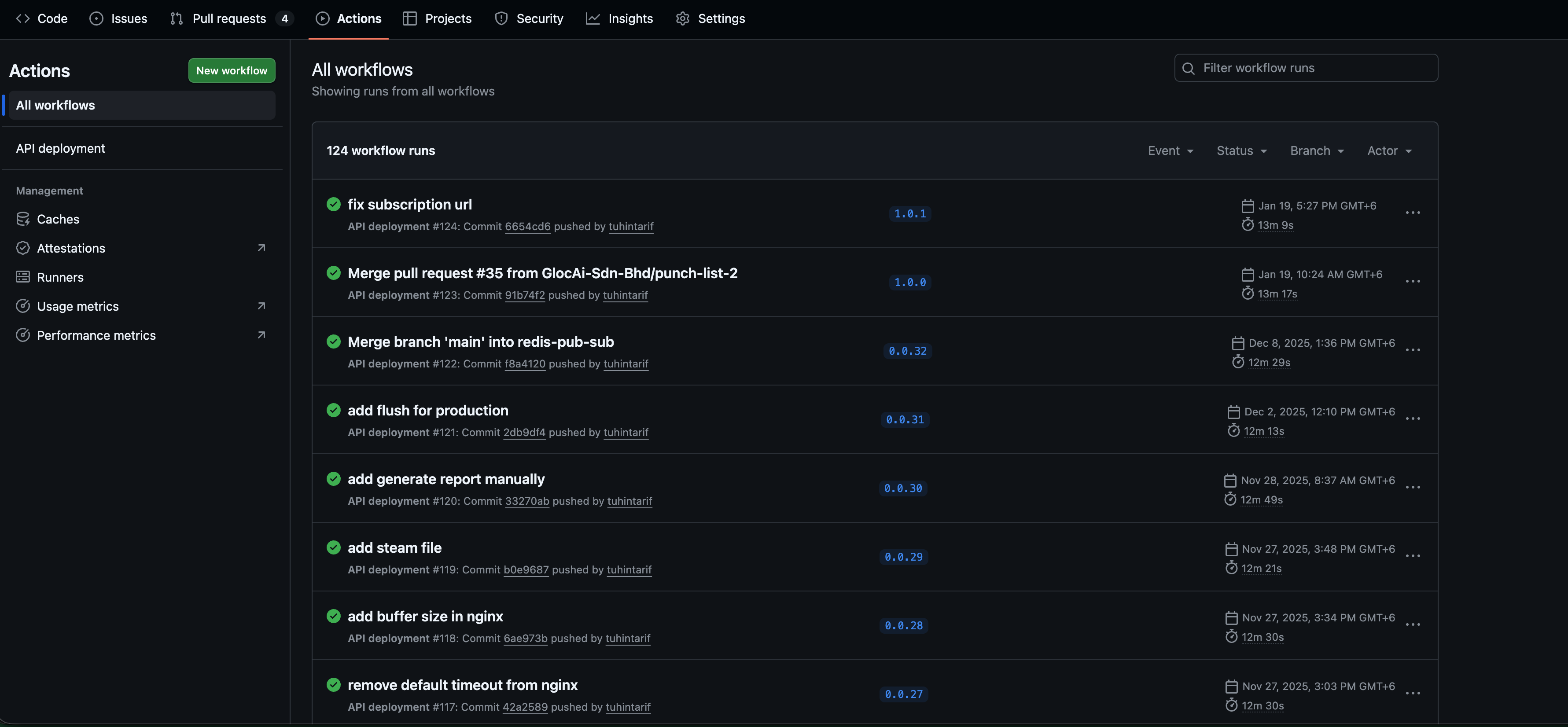
Task: Click the 1.0.0 branch tag label
Action: pyautogui.click(x=909, y=282)
